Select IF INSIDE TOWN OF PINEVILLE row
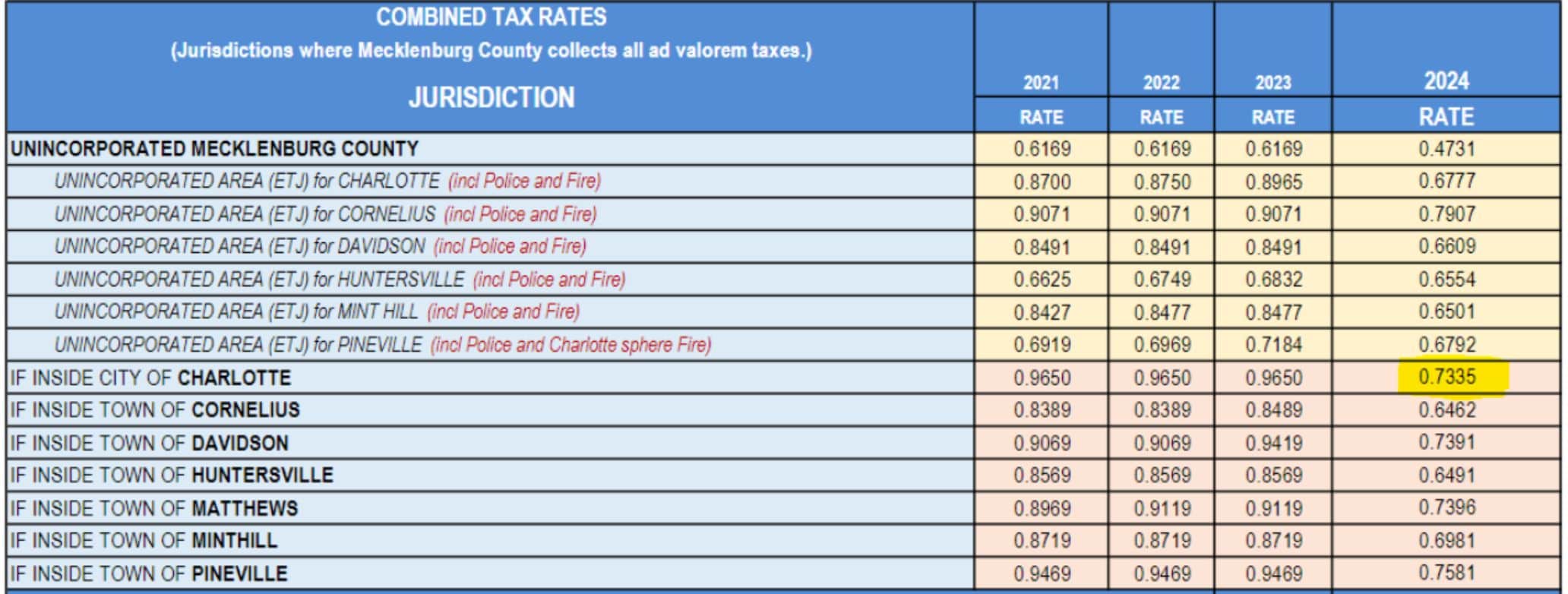This screenshot has width=1568, height=594. tap(149, 573)
